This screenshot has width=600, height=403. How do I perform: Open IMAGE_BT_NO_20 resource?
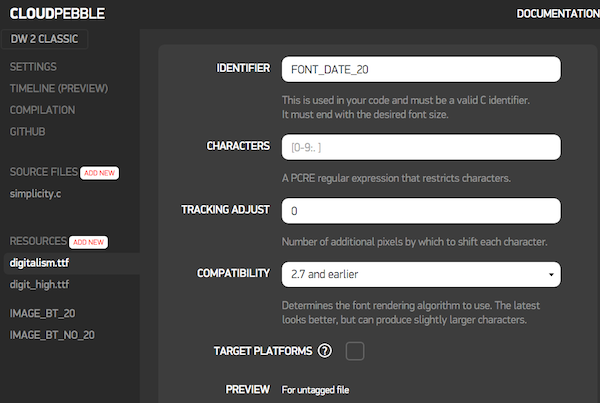click(53, 334)
